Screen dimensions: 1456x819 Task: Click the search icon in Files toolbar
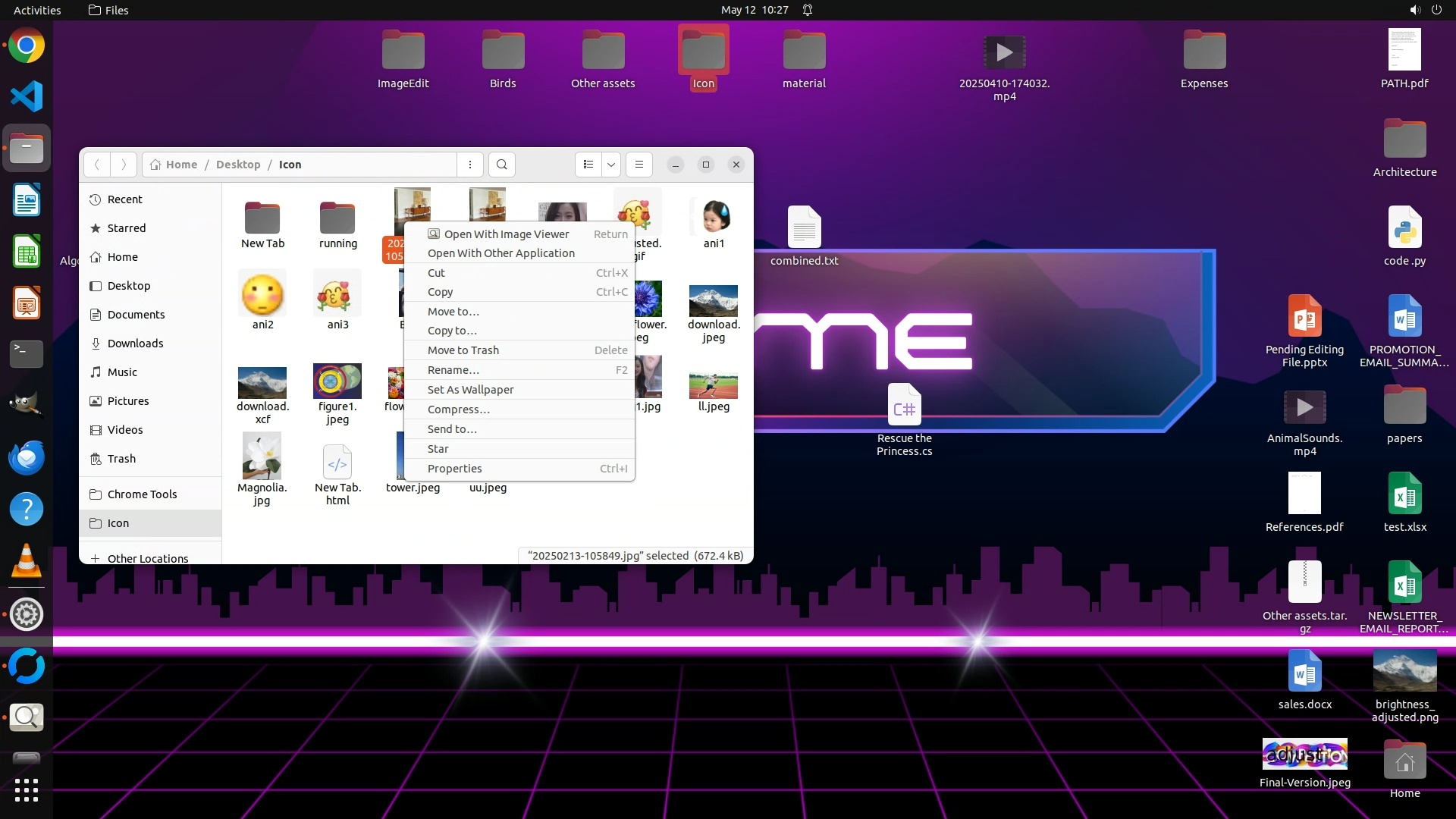coord(501,165)
